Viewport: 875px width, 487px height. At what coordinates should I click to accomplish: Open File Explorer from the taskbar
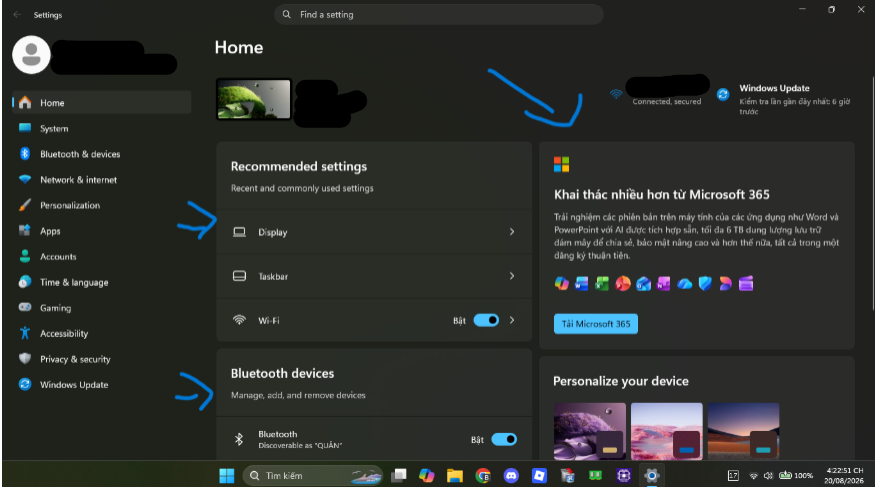[x=455, y=475]
